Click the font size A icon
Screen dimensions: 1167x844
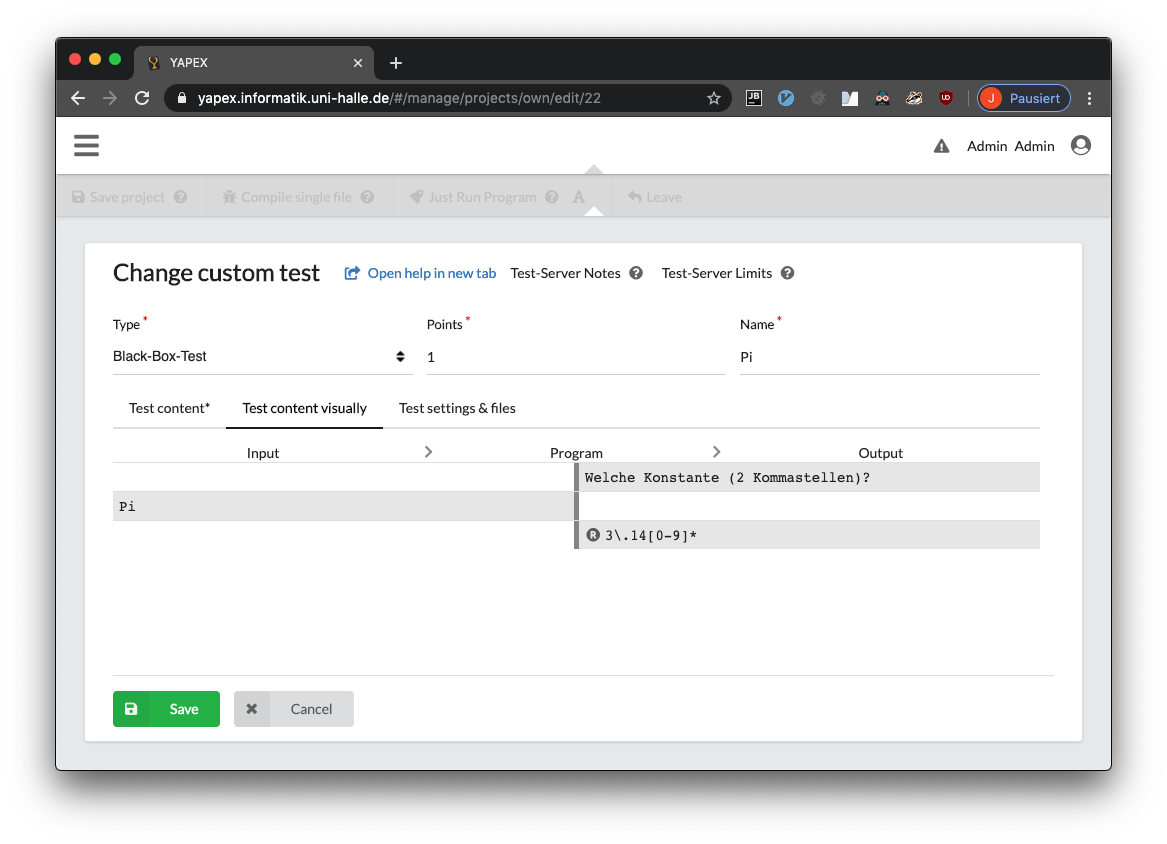pos(579,197)
